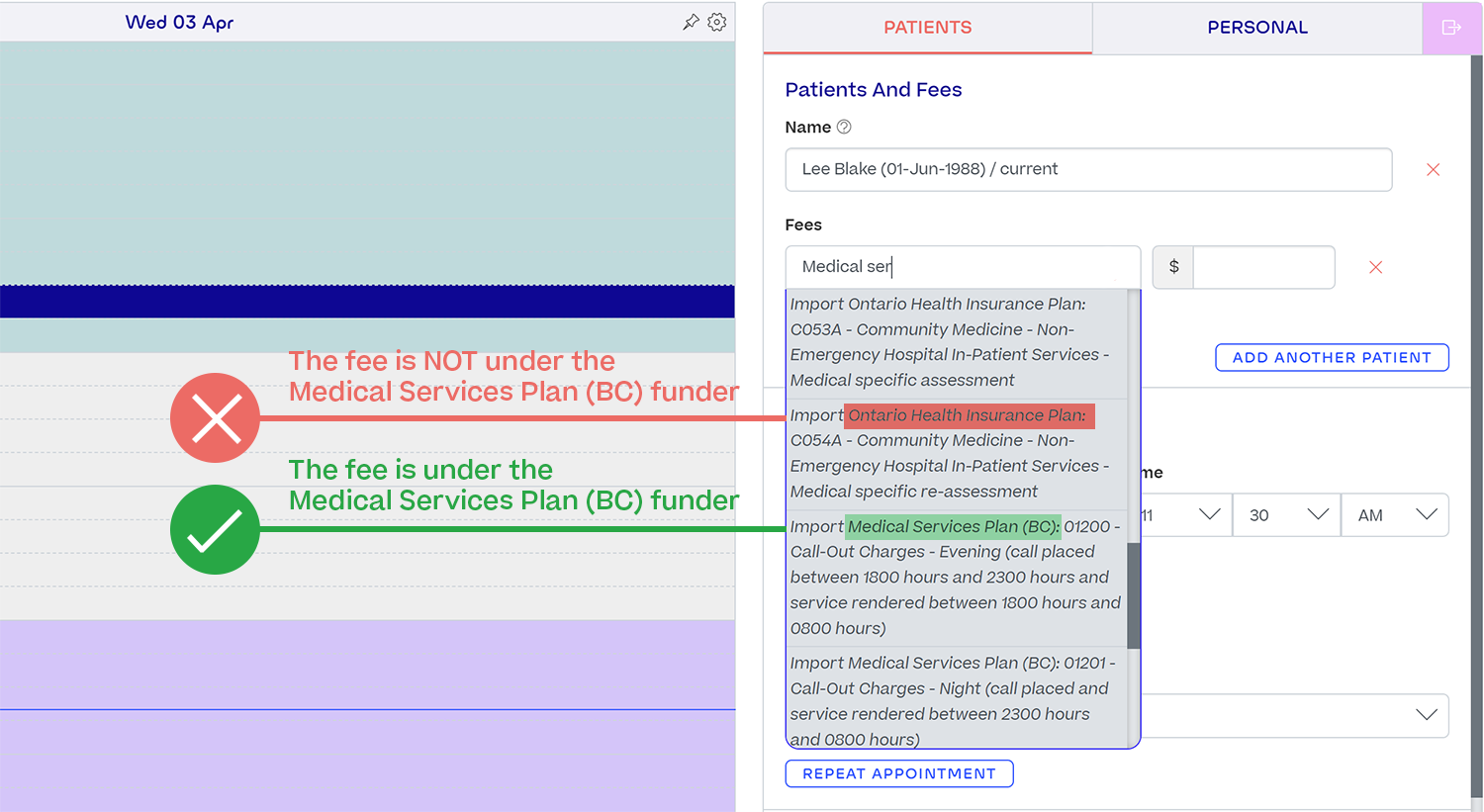Switch to the PERSONAL tab
The width and height of the screenshot is (1484, 812).
click(1257, 28)
